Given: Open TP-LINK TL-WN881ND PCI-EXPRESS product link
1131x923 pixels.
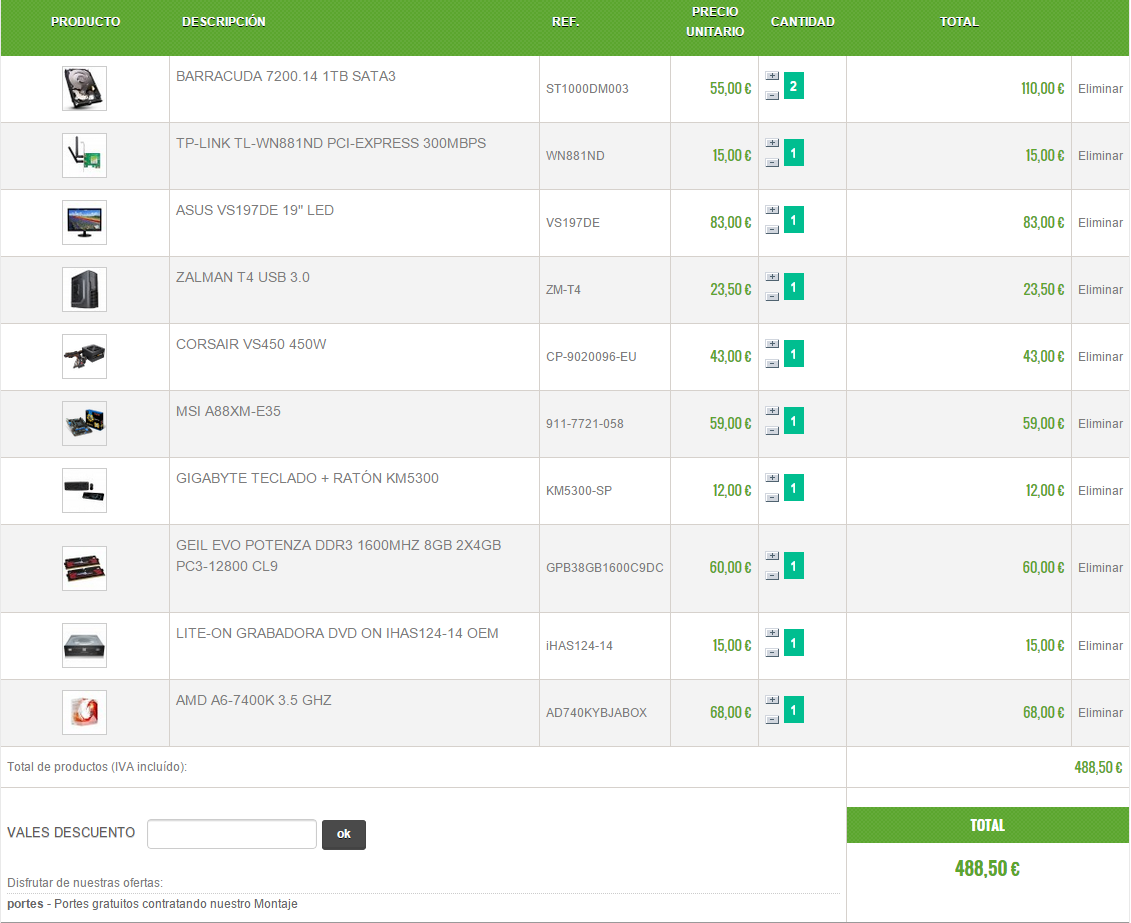Looking at the screenshot, I should pyautogui.click(x=331, y=143).
